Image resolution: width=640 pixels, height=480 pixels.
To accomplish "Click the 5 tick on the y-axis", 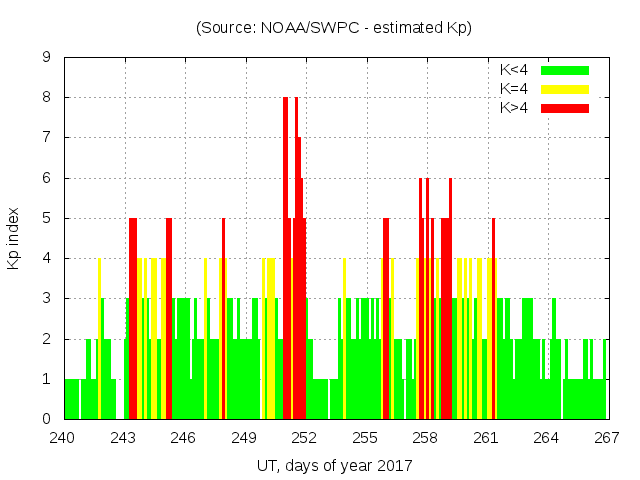I will tap(46, 218).
